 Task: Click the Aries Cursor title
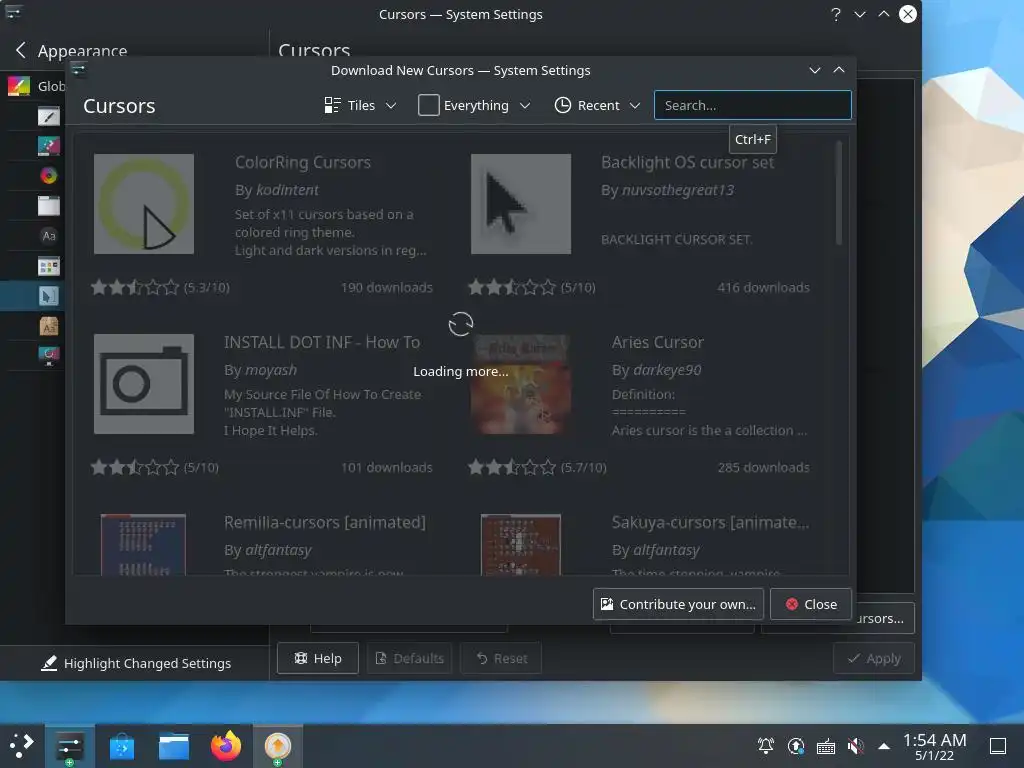(x=658, y=342)
